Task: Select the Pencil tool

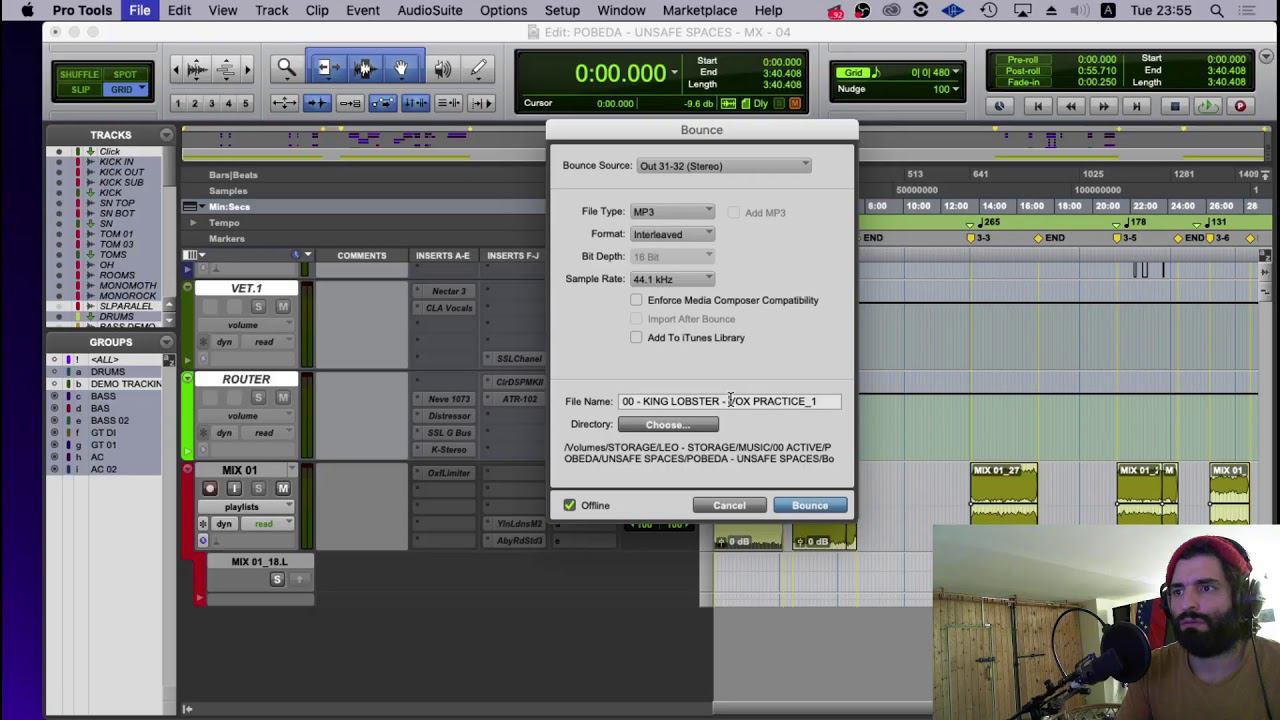Action: coord(478,69)
